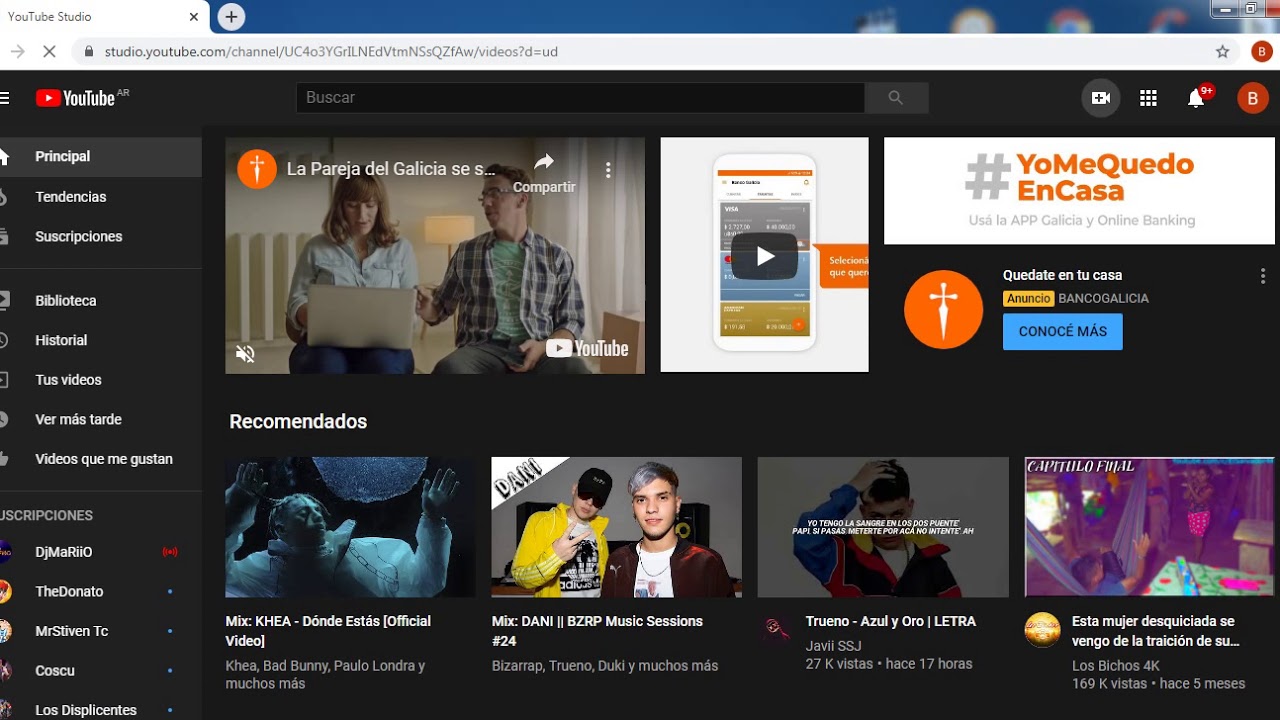The height and width of the screenshot is (720, 1280).
Task: Close the YouTube Studio browser tab
Action: click(x=193, y=17)
